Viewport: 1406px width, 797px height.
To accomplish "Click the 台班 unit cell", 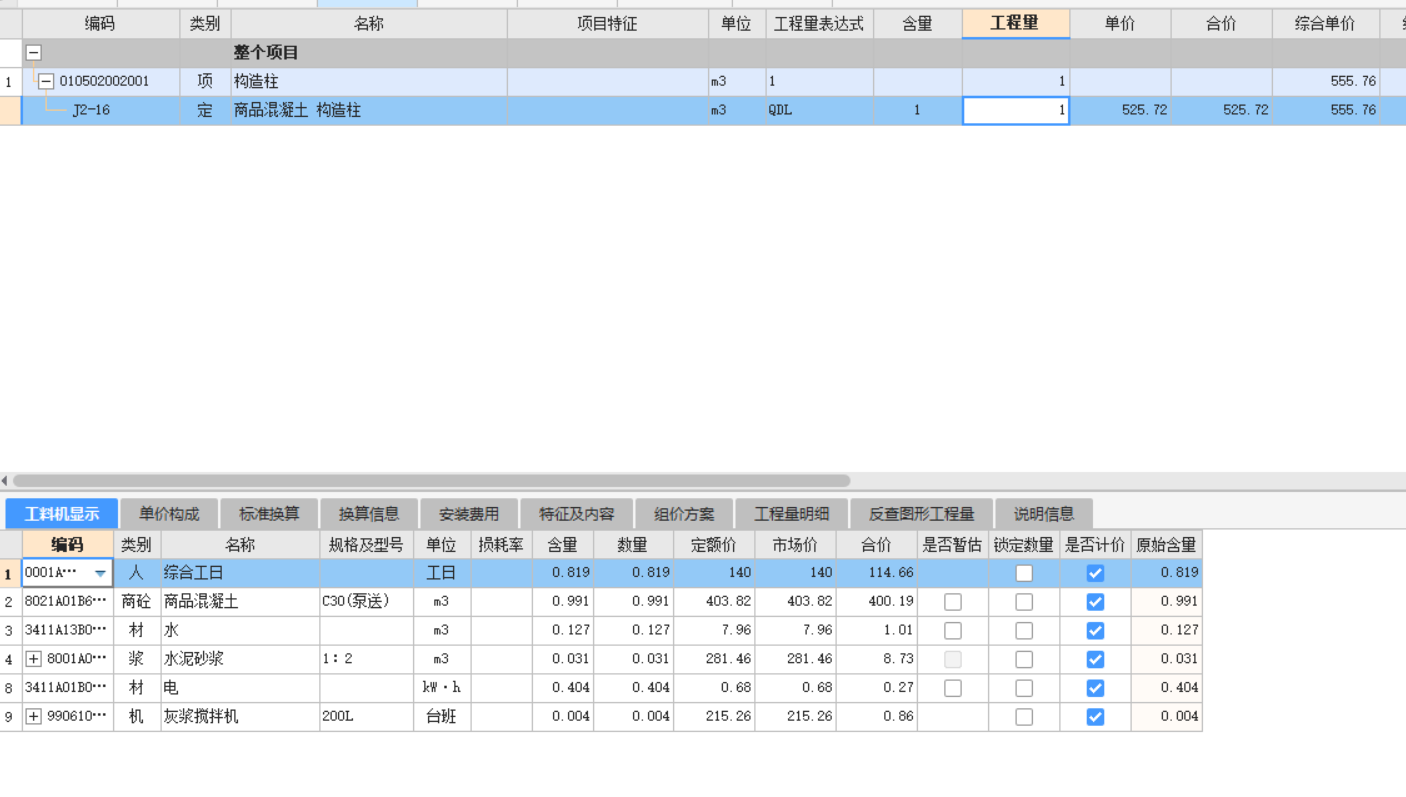I will coord(442,717).
